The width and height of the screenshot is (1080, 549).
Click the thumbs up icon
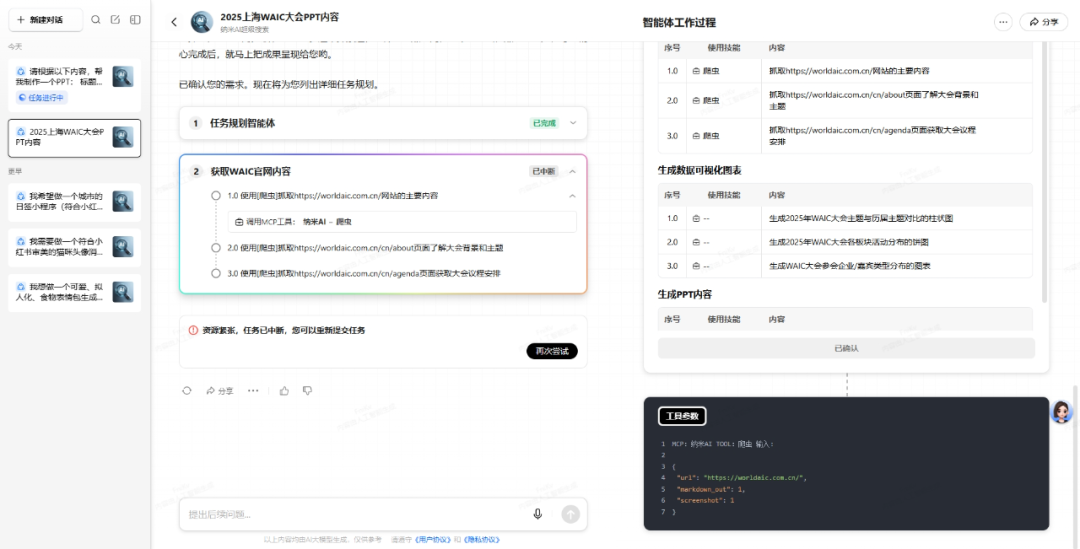click(284, 390)
